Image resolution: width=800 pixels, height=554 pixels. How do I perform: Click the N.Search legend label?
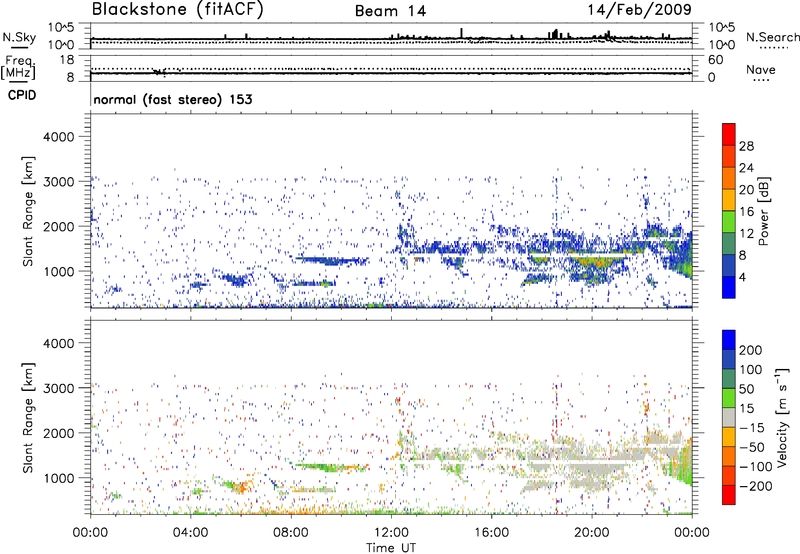click(772, 37)
